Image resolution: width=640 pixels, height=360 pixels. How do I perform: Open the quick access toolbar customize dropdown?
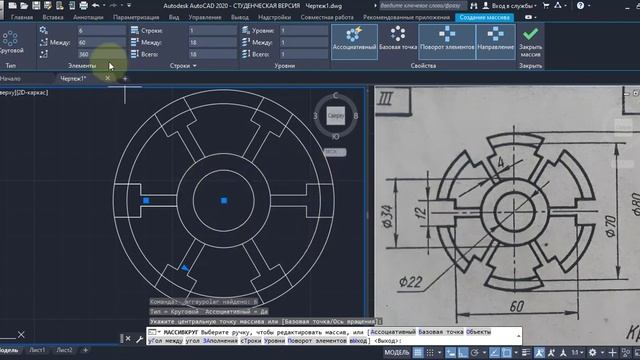129,6
